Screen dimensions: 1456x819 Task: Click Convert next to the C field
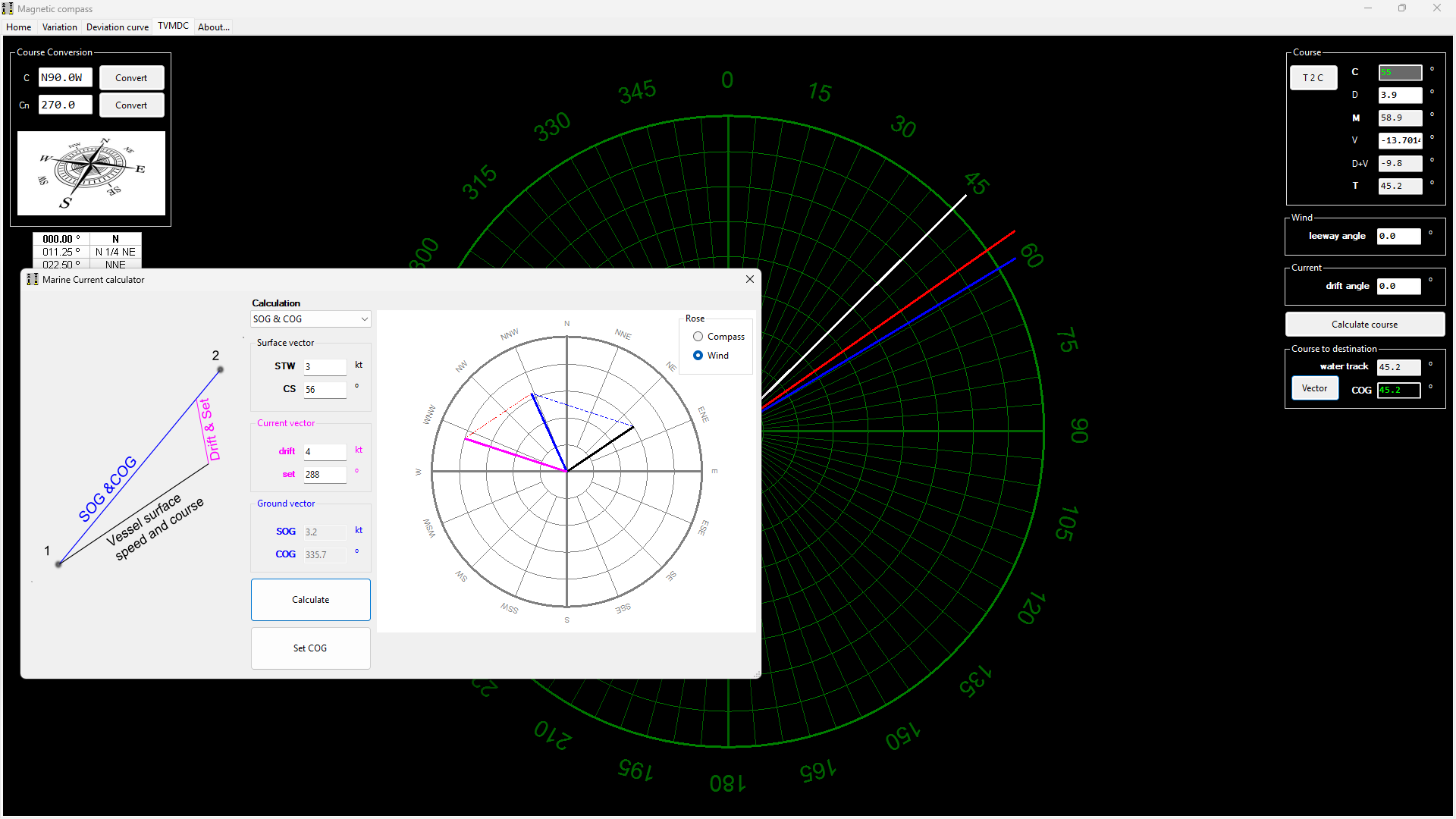click(x=131, y=78)
